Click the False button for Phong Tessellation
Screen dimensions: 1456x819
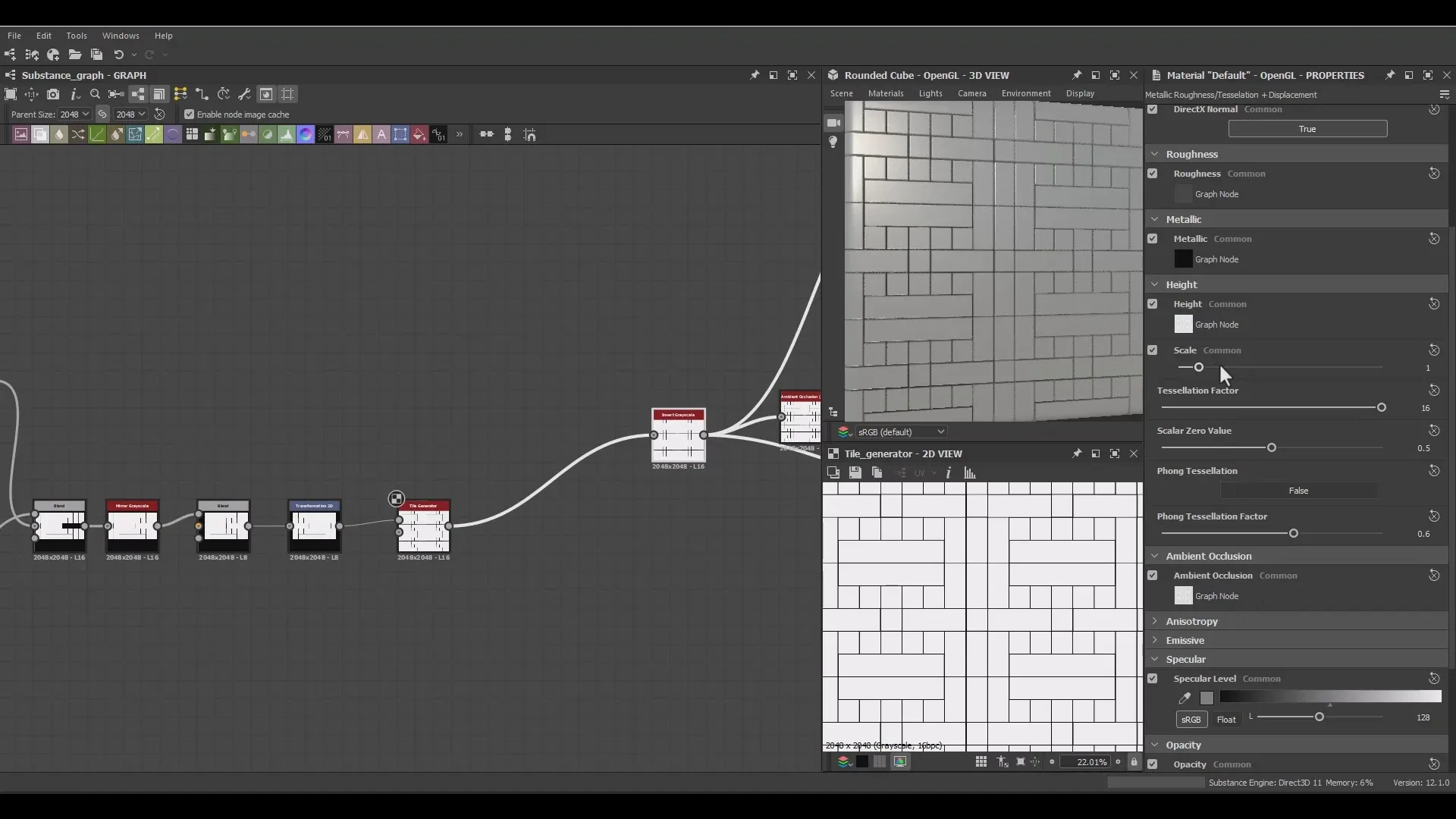click(1300, 491)
